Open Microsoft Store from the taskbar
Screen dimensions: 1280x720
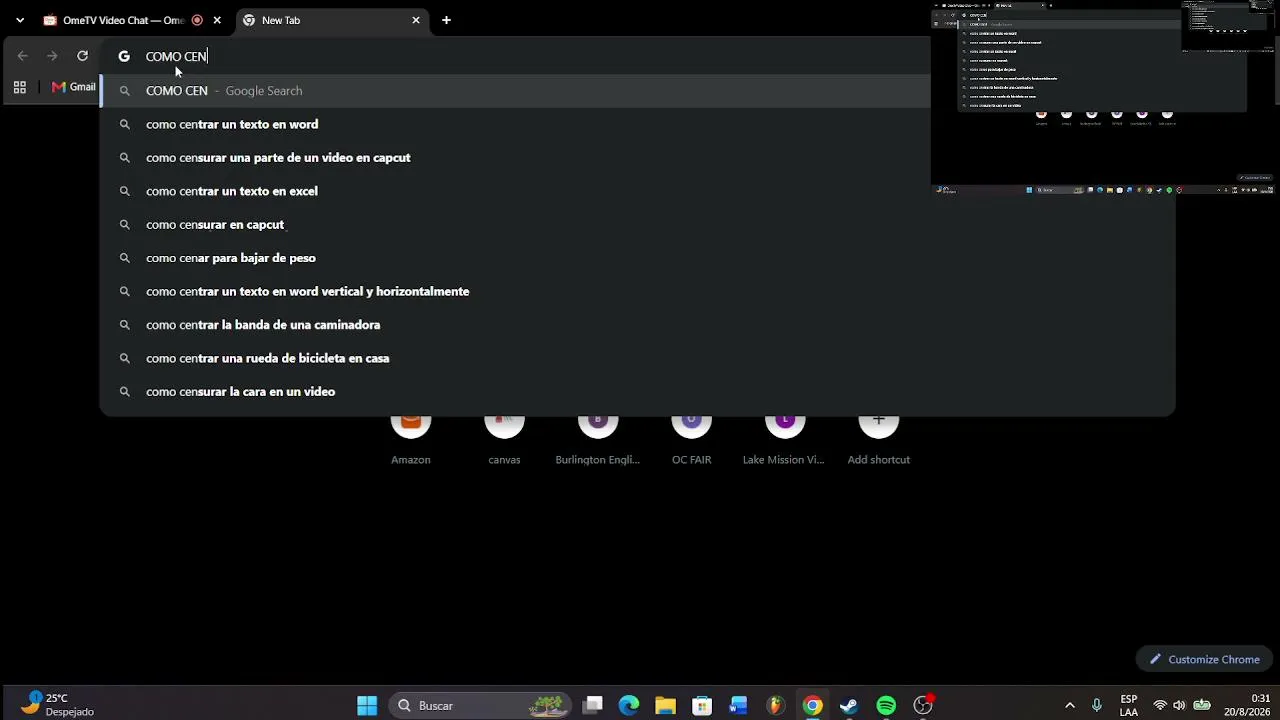click(x=702, y=706)
